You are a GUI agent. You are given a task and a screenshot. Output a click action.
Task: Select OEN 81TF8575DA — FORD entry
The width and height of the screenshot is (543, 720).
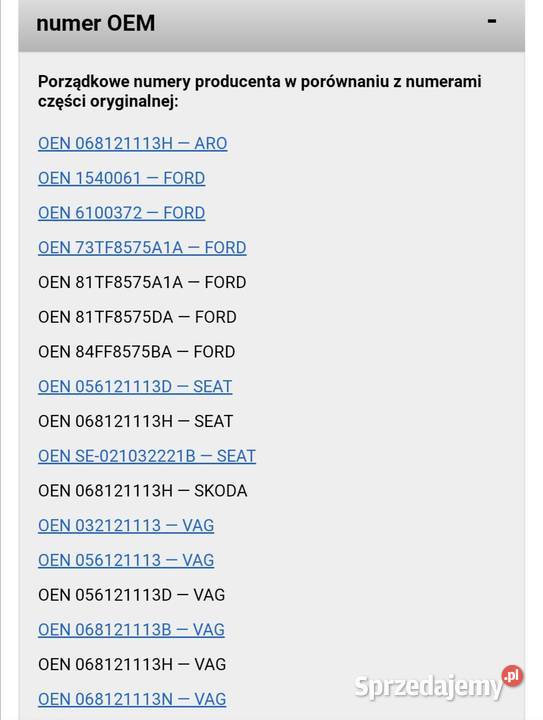[137, 317]
